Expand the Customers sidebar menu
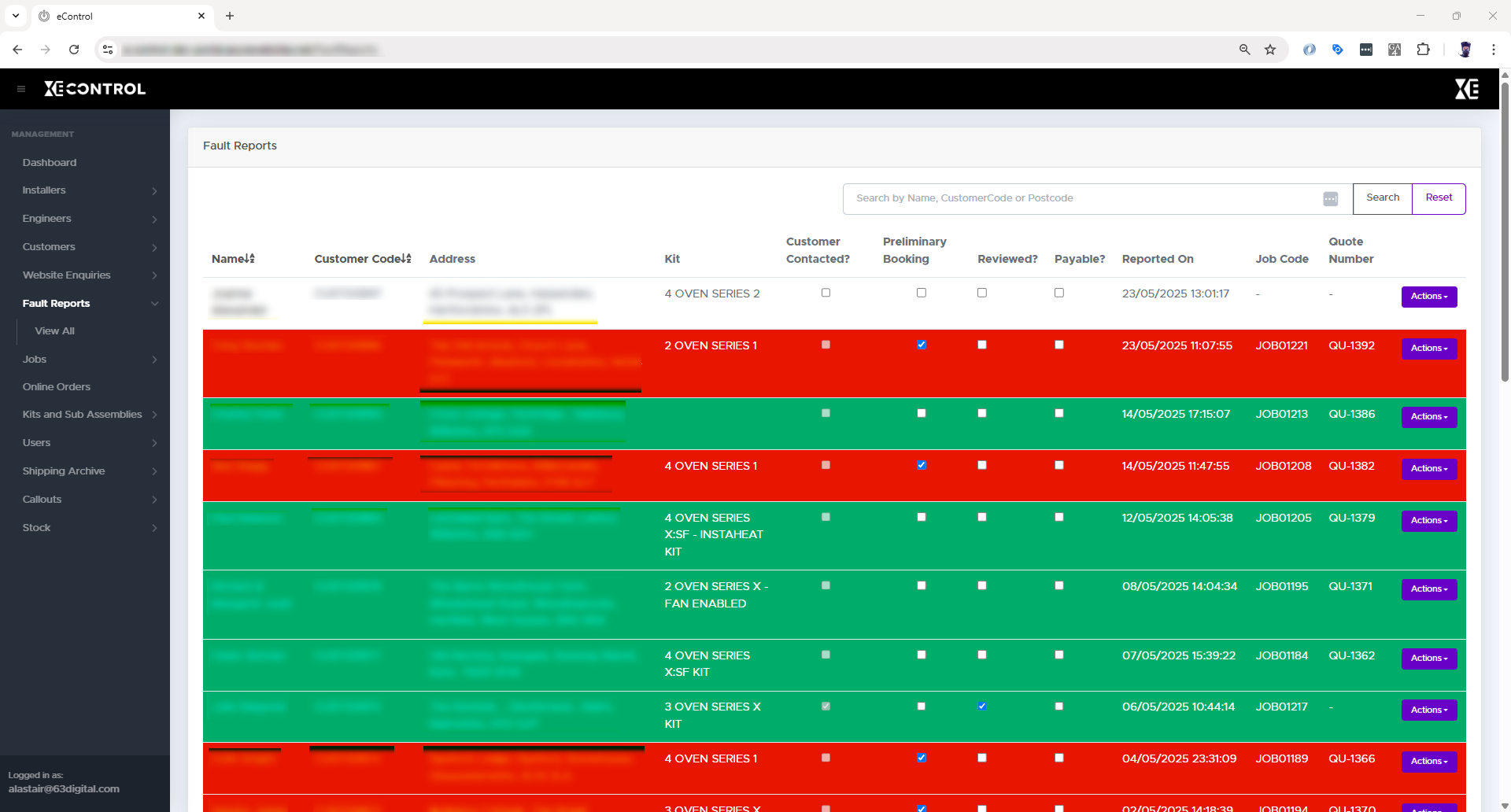The image size is (1511, 812). (x=85, y=247)
